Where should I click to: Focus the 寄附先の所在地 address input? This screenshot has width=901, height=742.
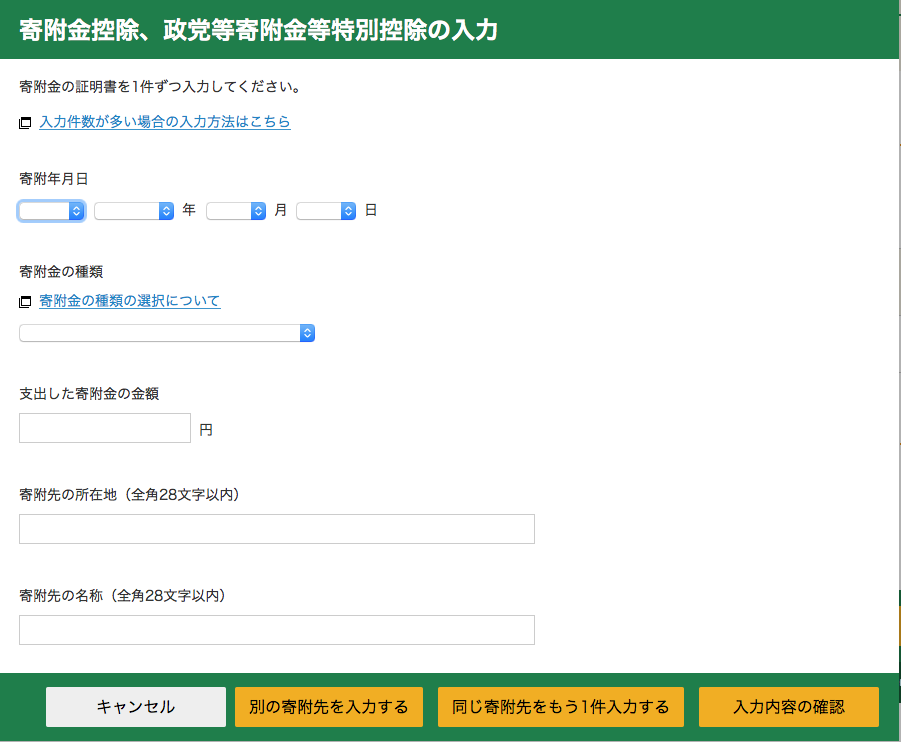point(277,529)
